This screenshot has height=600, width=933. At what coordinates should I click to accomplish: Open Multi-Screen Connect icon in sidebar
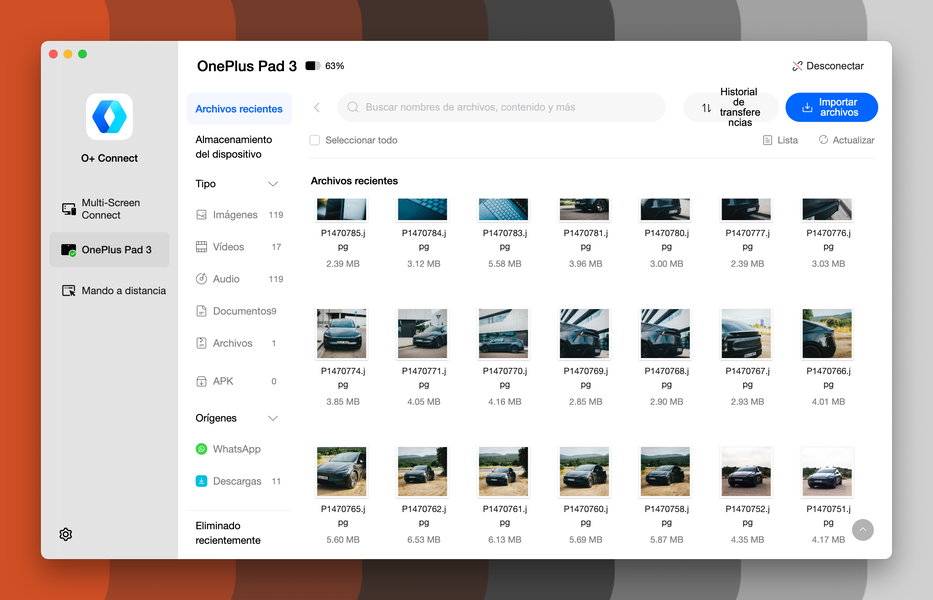69,209
